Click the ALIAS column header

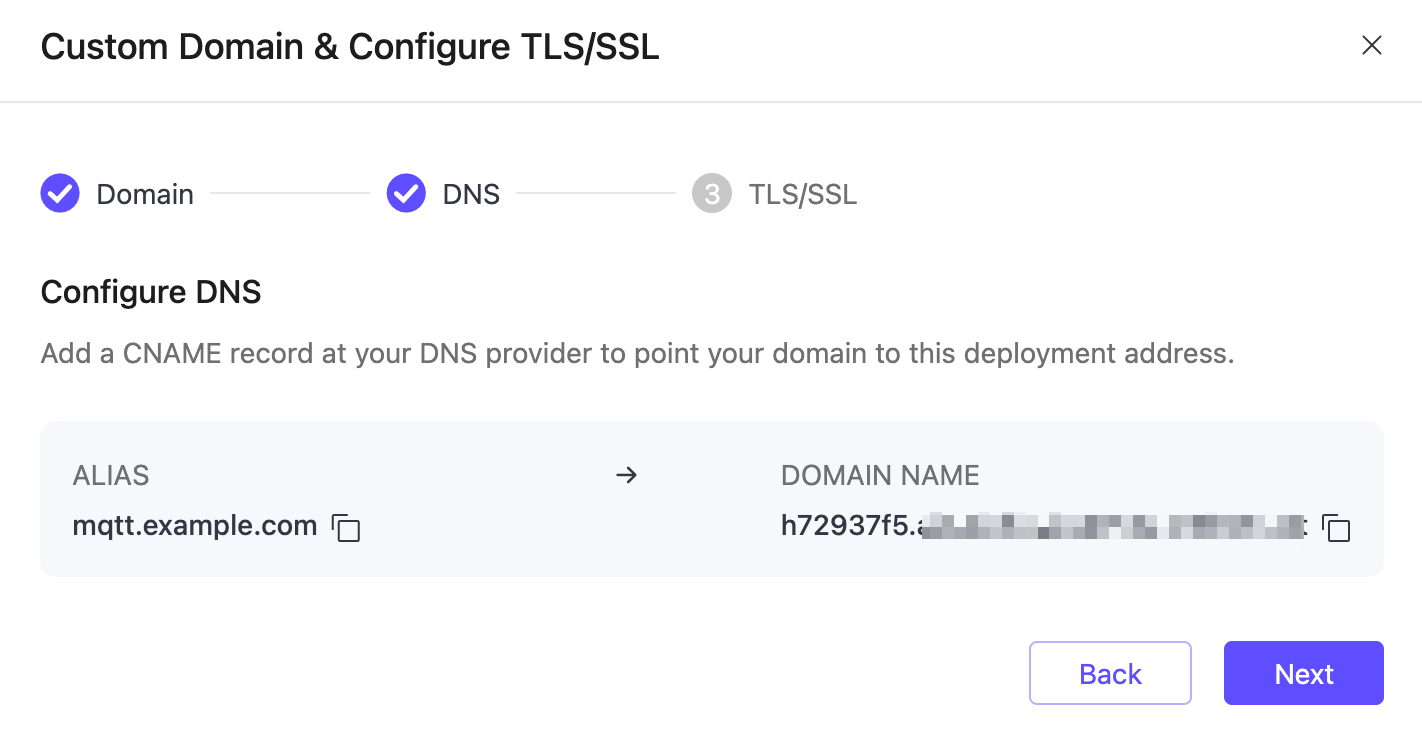110,475
